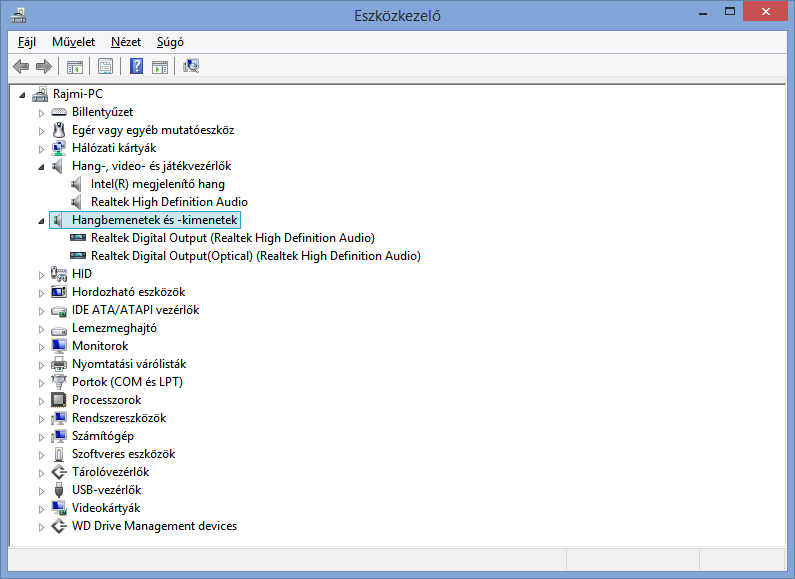Screen dimensions: 795x579
Task: Select the Rajmi-PC computer icon
Action: click(40, 94)
